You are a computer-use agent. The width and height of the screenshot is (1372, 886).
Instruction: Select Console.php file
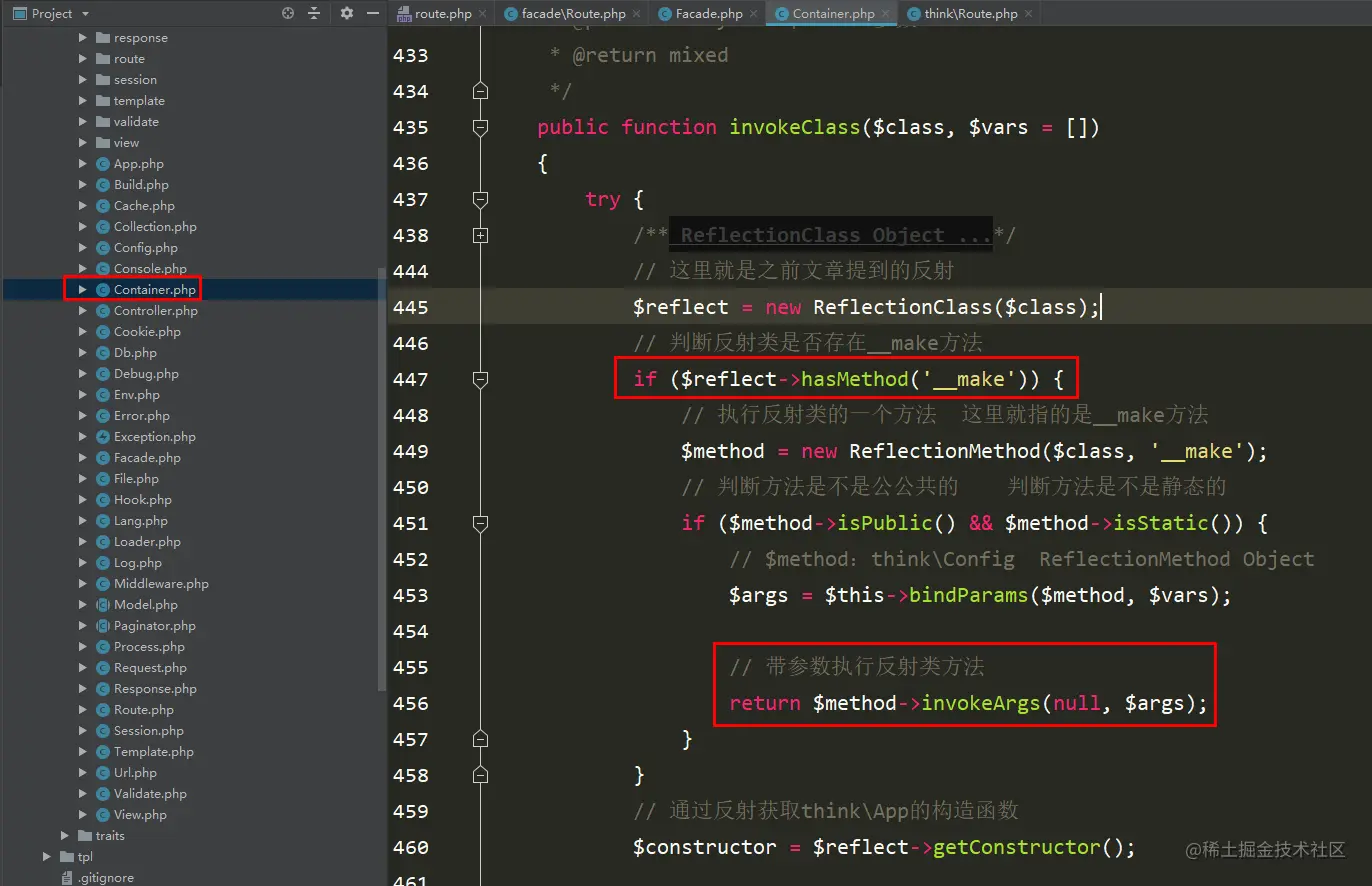coord(150,269)
